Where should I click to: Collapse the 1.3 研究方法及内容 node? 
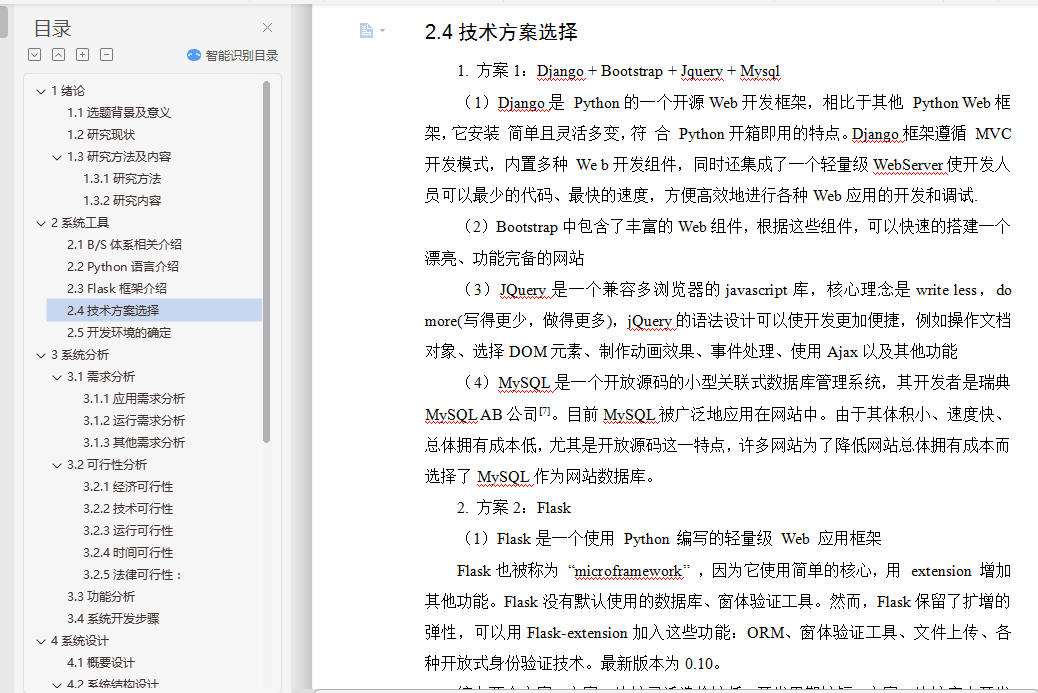(57, 158)
